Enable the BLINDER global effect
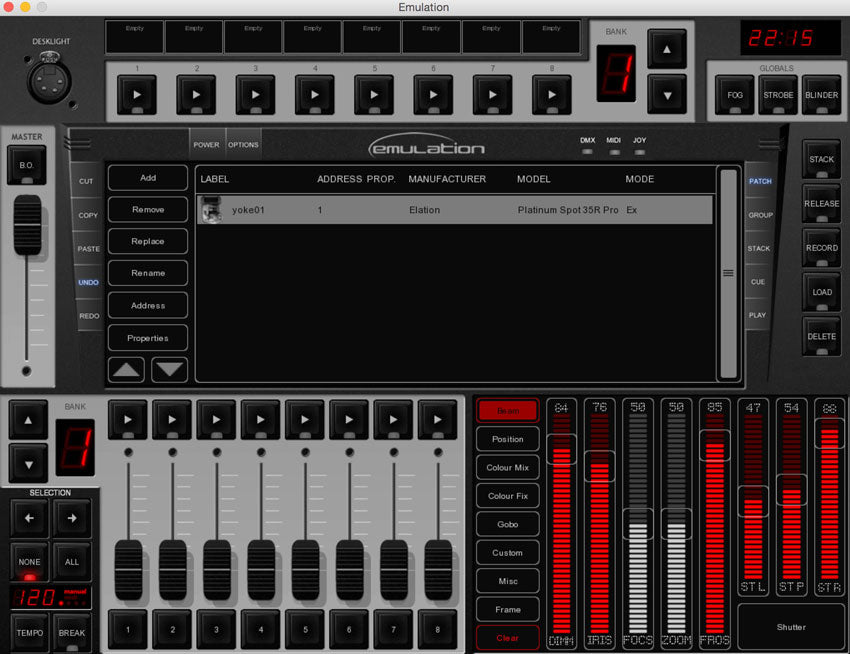Viewport: 850px width, 654px height. point(821,96)
